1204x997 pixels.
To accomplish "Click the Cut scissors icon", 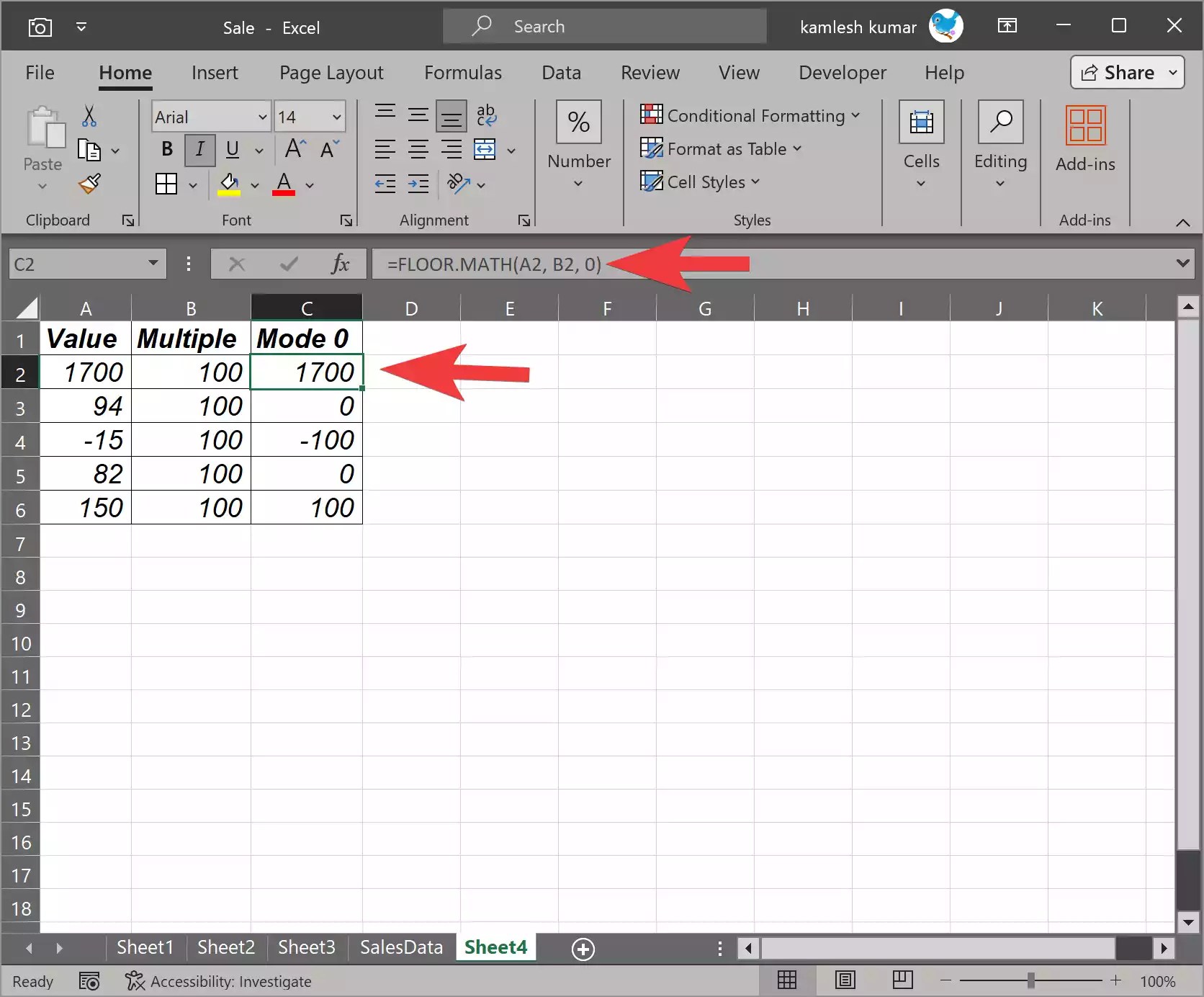I will tap(89, 116).
